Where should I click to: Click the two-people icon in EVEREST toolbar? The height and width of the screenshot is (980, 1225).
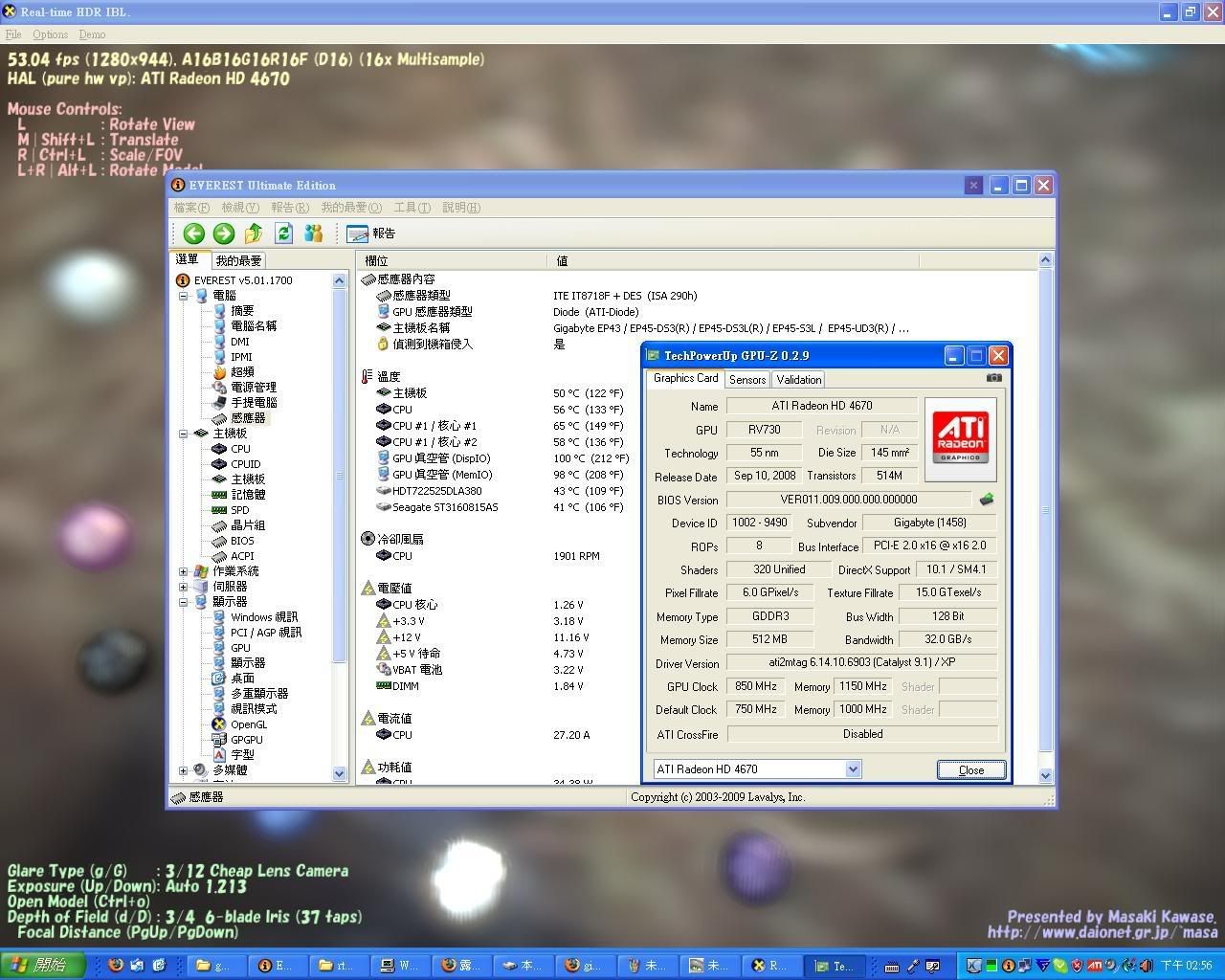pos(313,234)
